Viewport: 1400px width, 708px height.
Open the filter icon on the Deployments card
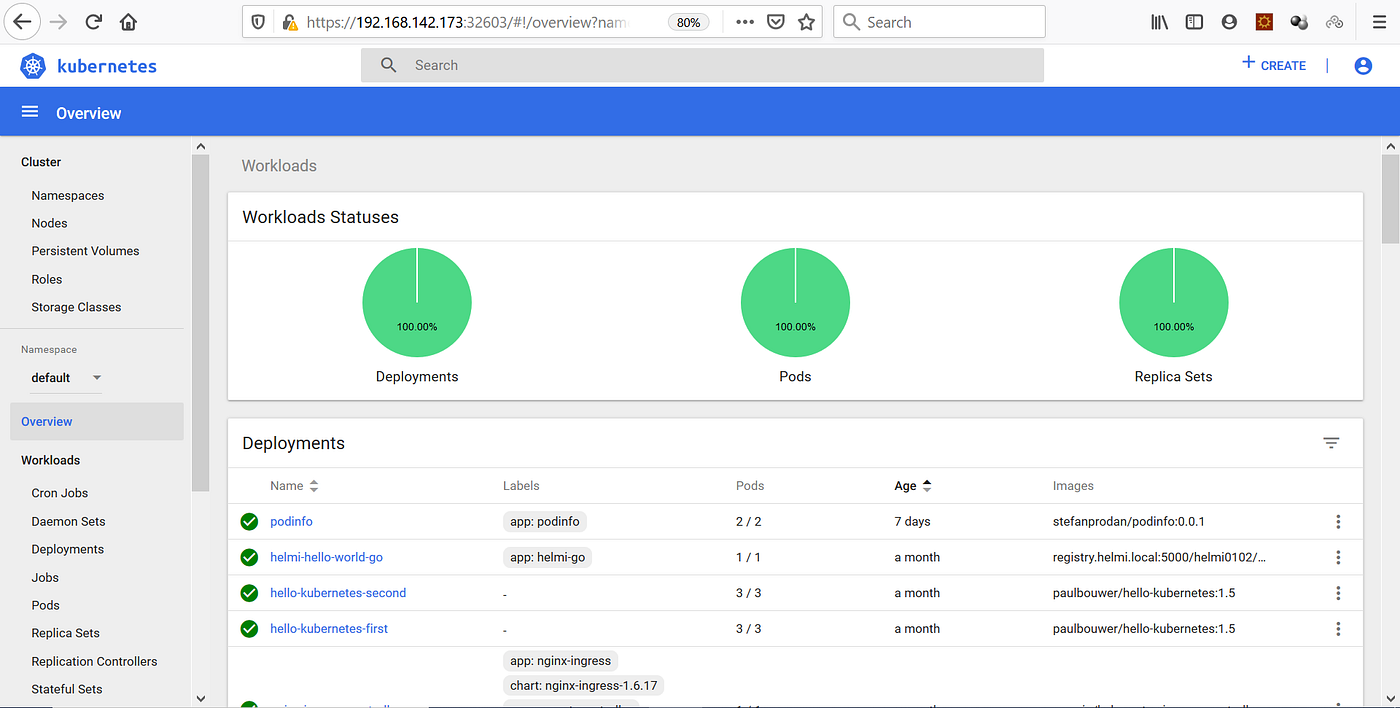(1331, 442)
